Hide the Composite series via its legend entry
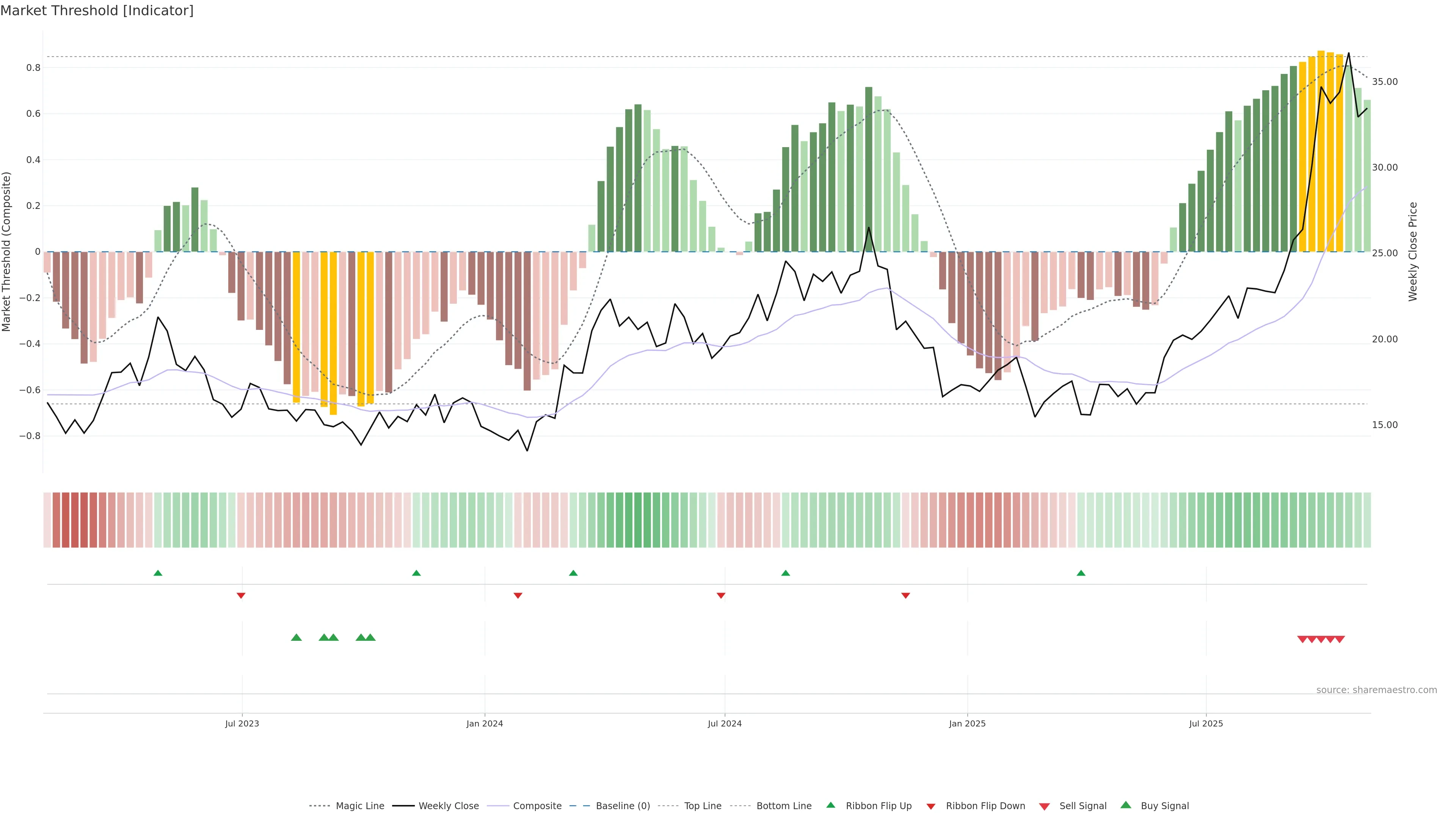Viewport: 1456px width, 819px height. click(x=537, y=806)
